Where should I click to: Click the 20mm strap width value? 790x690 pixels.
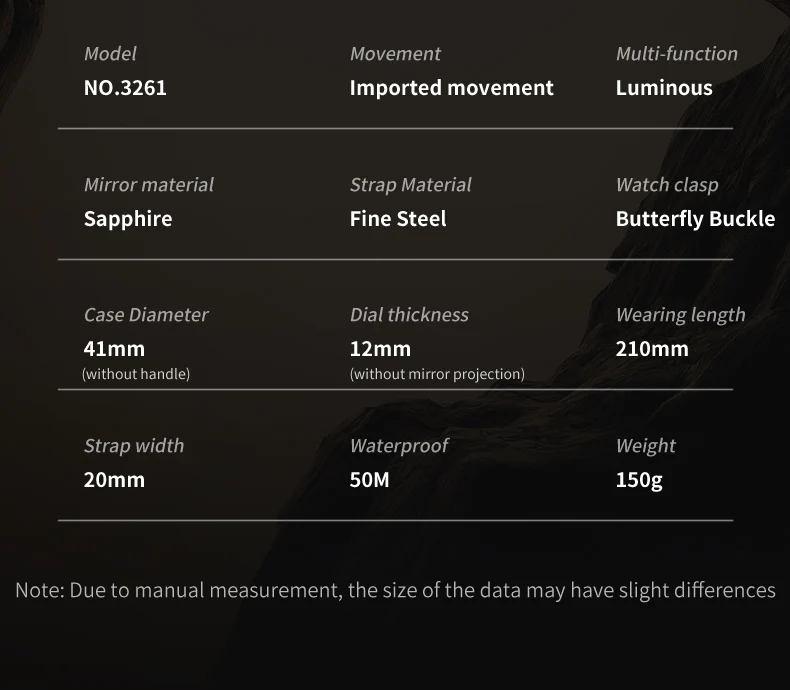point(114,480)
